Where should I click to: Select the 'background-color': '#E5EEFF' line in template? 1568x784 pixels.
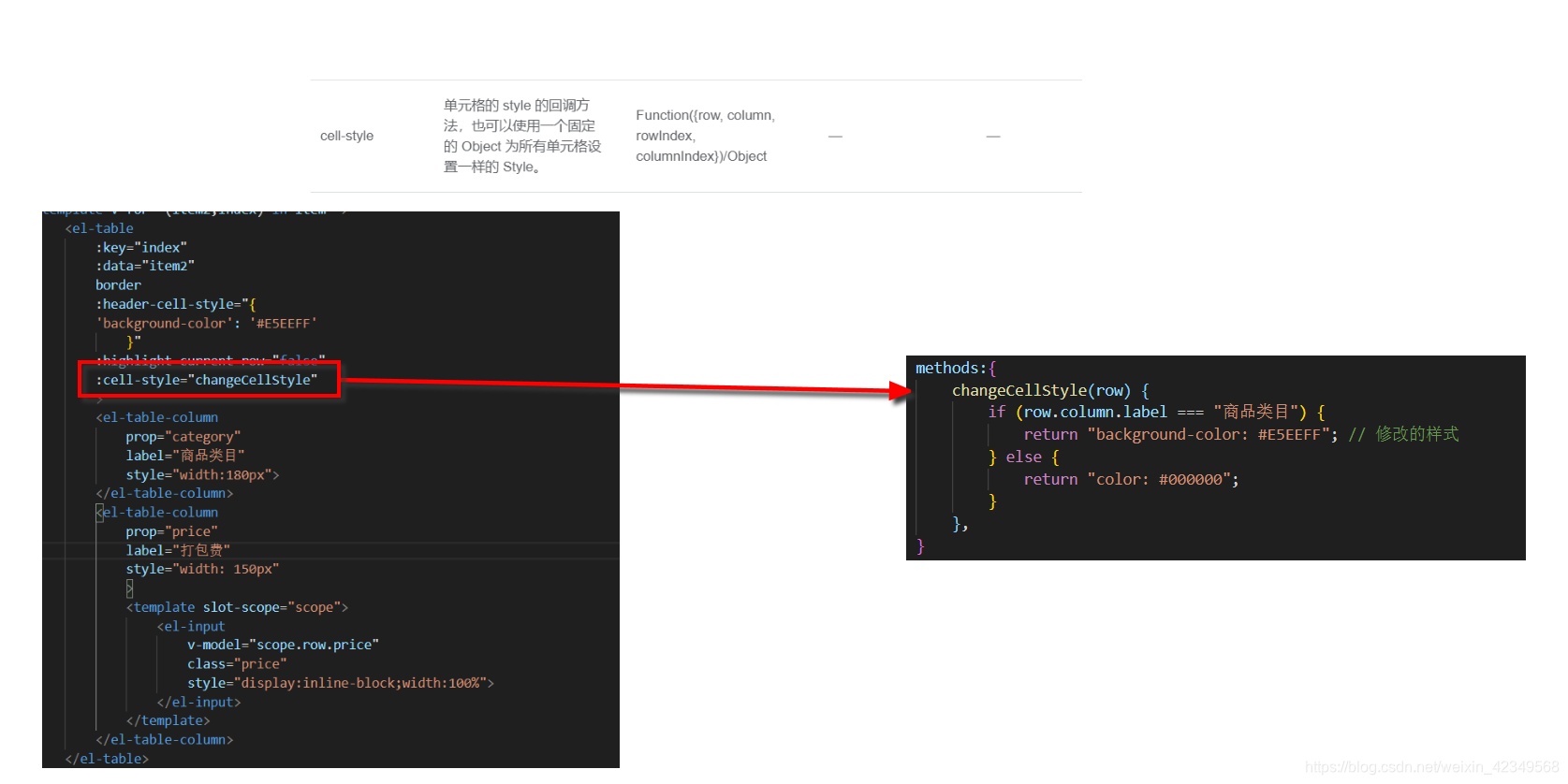point(207,323)
